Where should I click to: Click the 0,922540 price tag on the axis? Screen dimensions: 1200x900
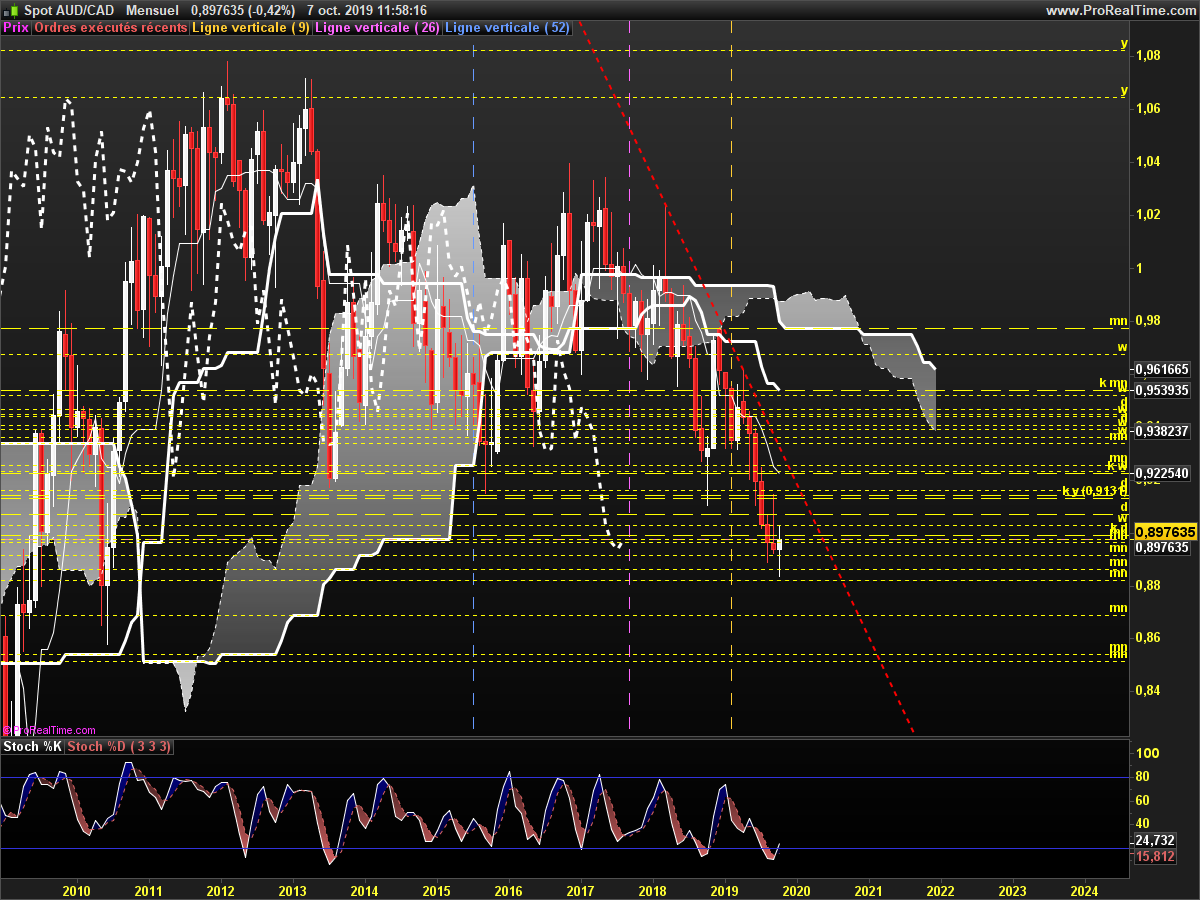1163,473
